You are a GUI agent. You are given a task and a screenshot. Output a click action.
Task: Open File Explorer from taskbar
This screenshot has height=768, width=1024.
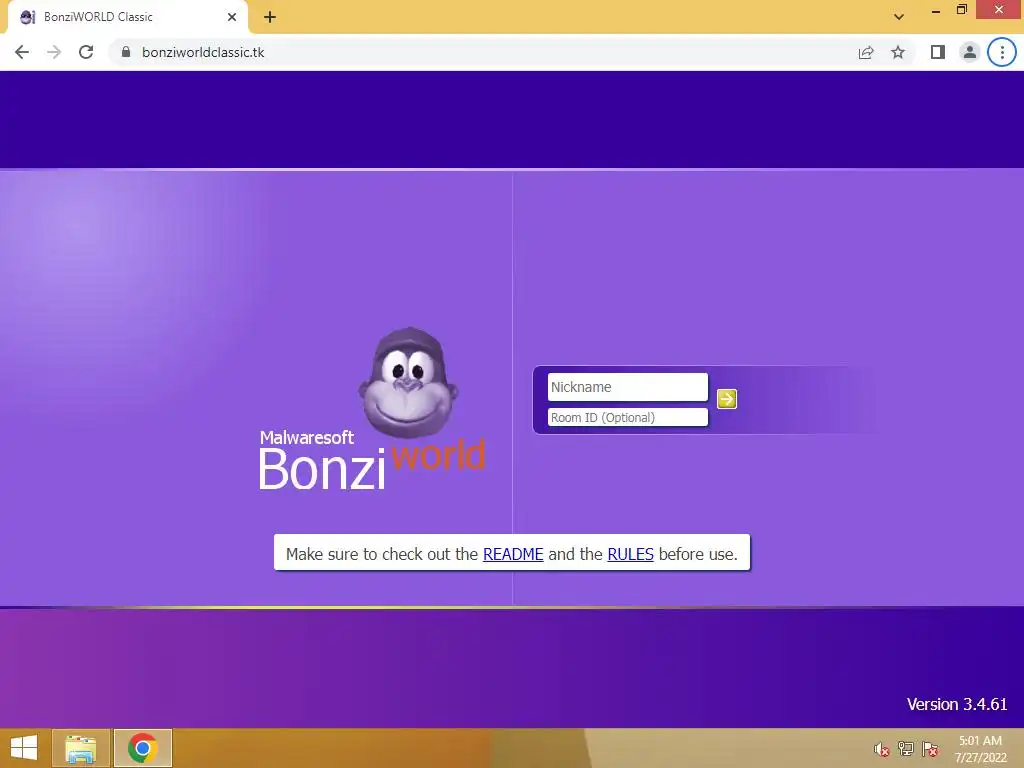[80, 748]
